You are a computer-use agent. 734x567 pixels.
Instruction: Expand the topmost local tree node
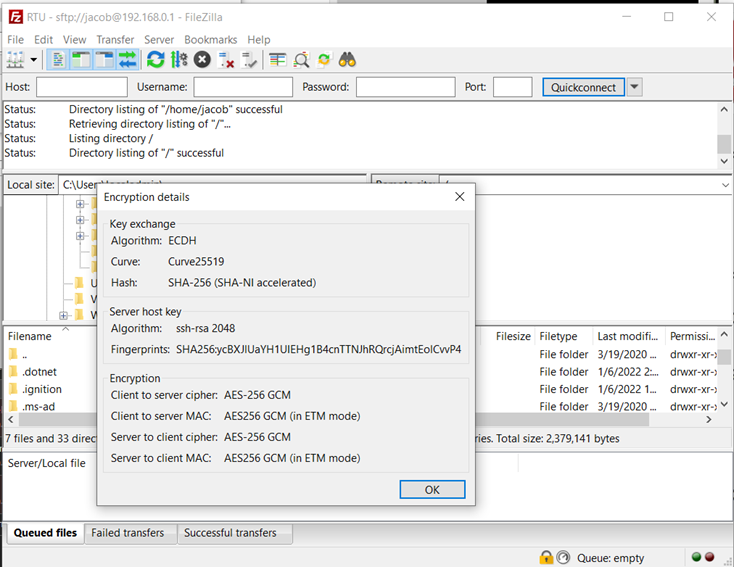click(x=80, y=204)
